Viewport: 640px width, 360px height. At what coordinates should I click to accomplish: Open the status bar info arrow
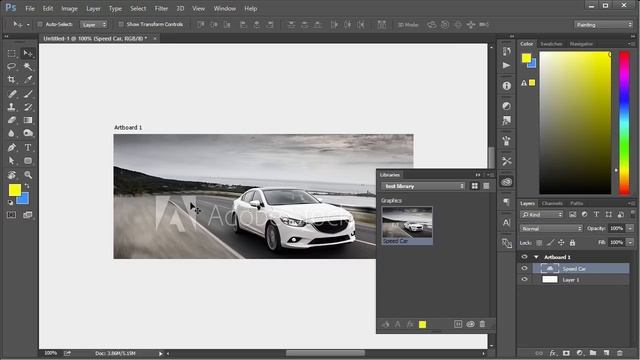160,353
